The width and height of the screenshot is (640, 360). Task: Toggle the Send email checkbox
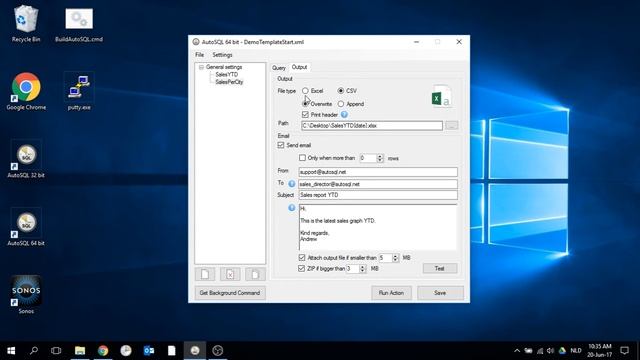point(281,145)
